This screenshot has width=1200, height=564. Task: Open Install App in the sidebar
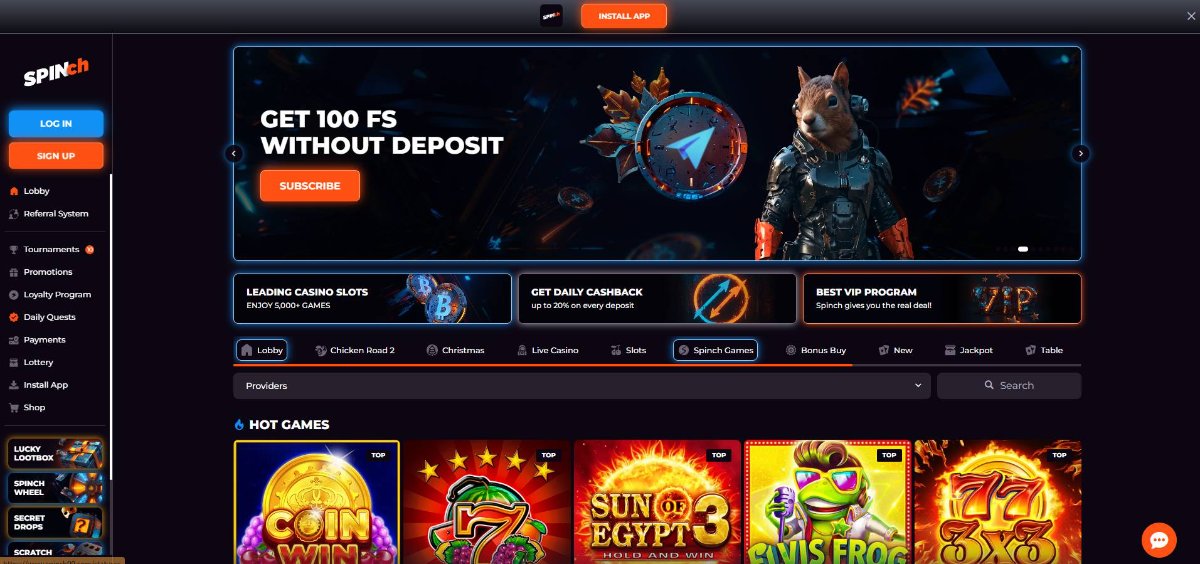[x=46, y=385]
